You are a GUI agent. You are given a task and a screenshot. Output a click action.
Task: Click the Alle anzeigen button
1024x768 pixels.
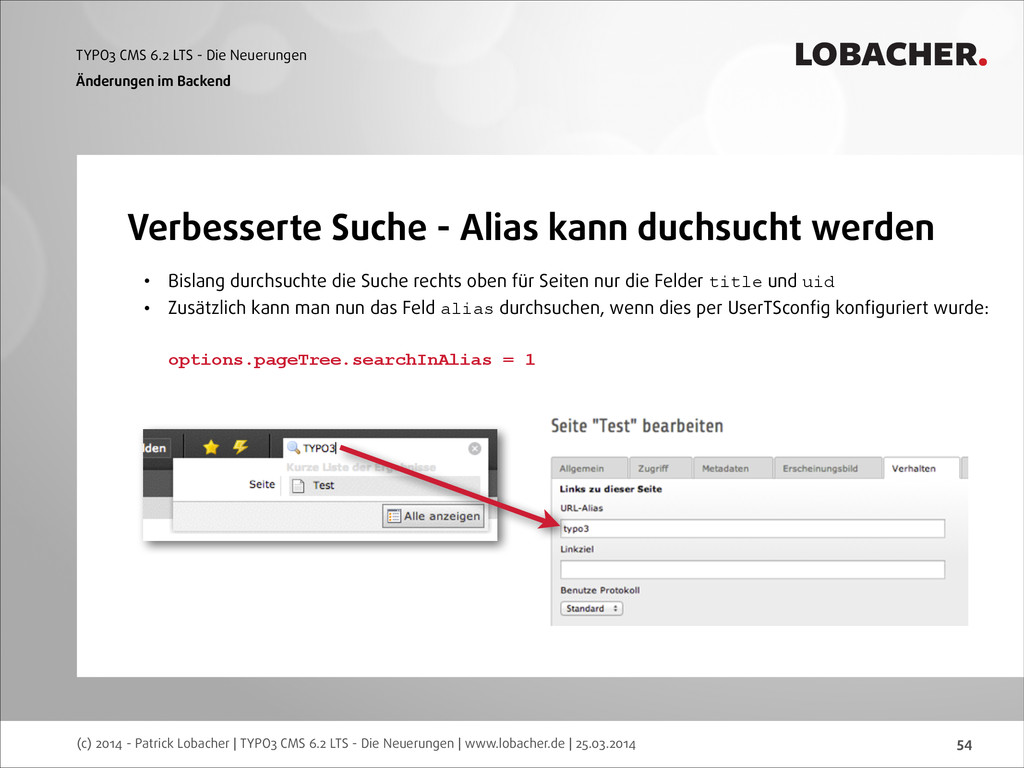pos(433,516)
